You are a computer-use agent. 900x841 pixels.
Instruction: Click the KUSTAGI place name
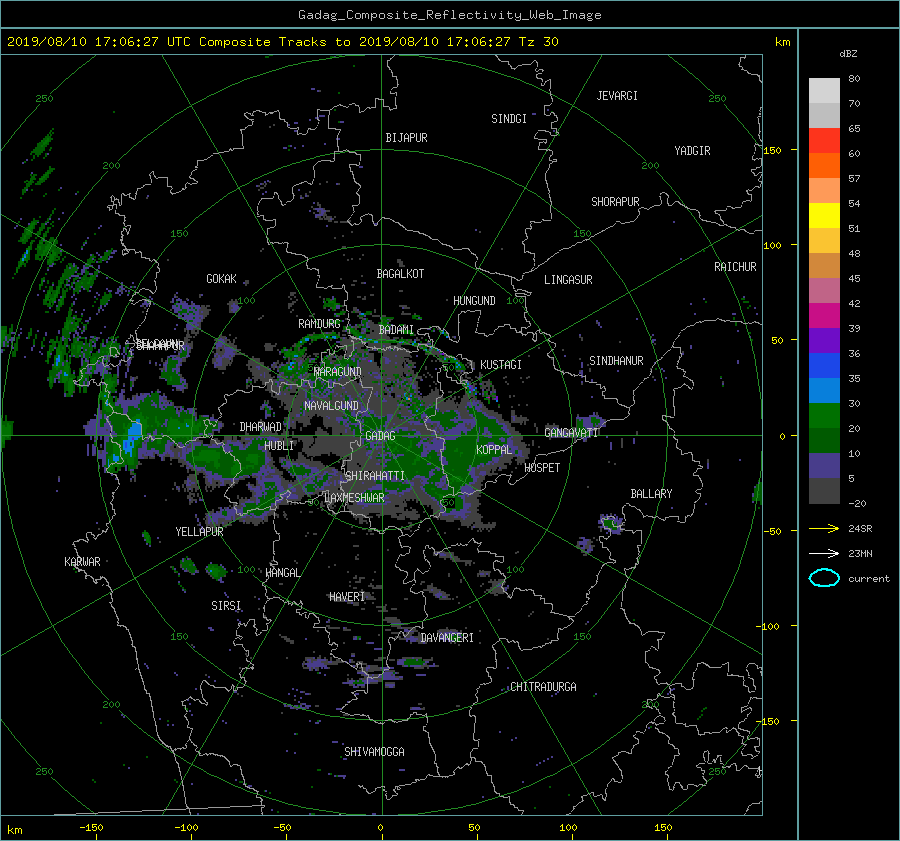(x=501, y=365)
